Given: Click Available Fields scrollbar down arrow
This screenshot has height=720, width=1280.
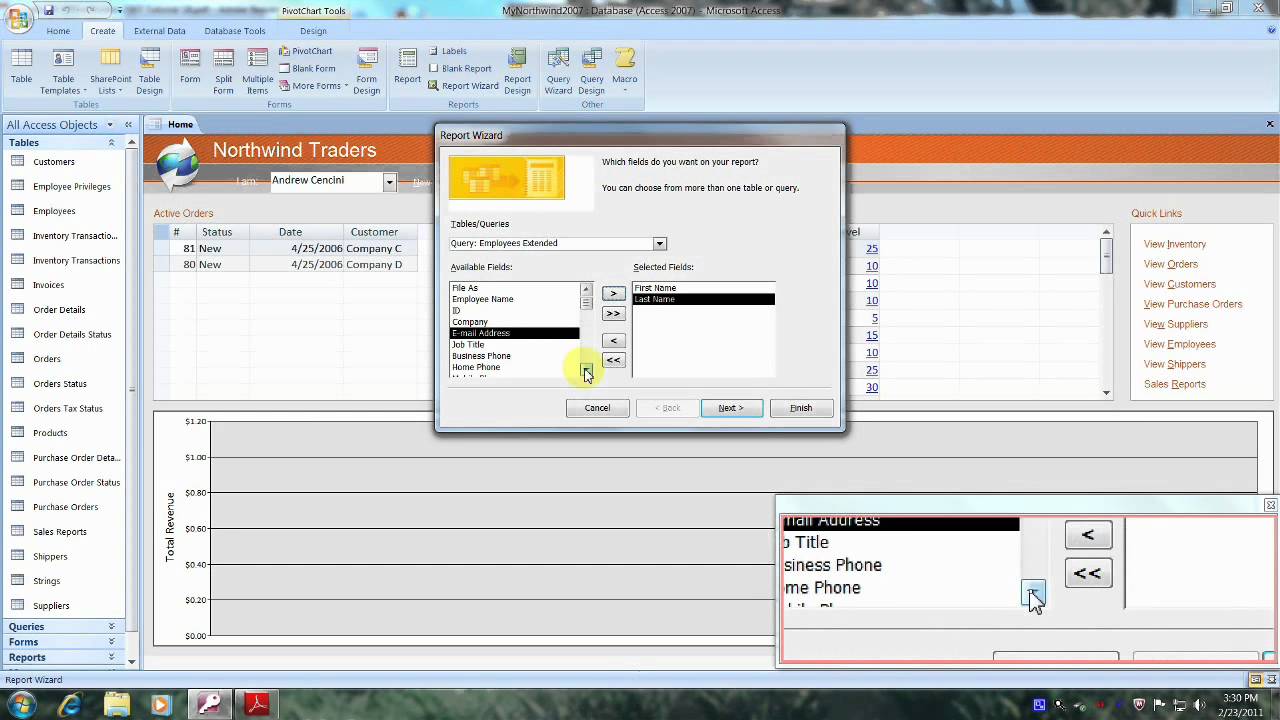Looking at the screenshot, I should point(587,372).
